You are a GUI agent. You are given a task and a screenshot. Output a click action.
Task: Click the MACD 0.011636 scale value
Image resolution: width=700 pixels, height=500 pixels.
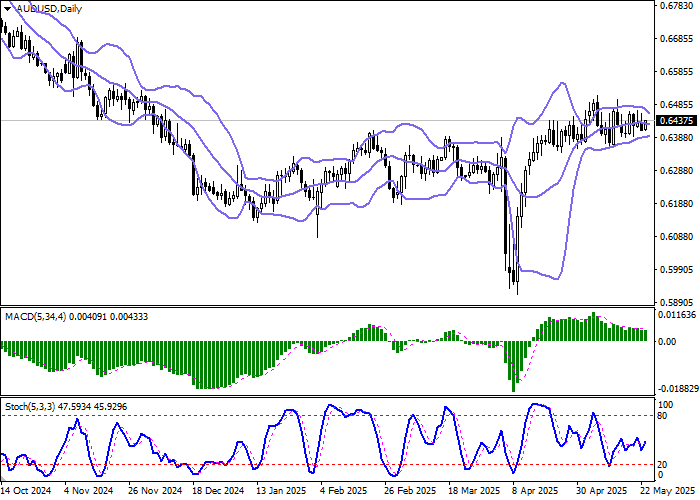point(678,315)
